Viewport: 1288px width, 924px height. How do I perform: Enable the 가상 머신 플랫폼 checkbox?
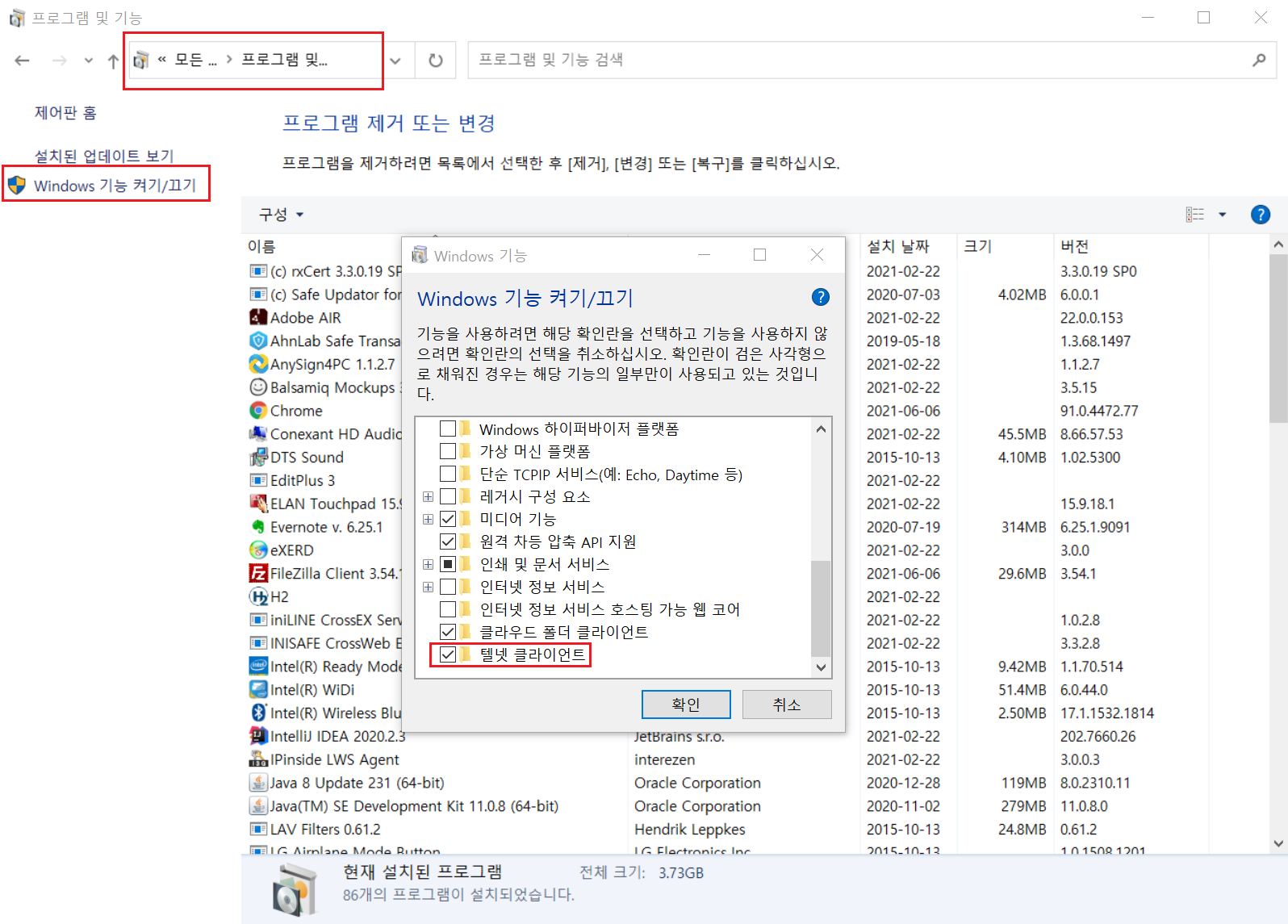(x=448, y=451)
